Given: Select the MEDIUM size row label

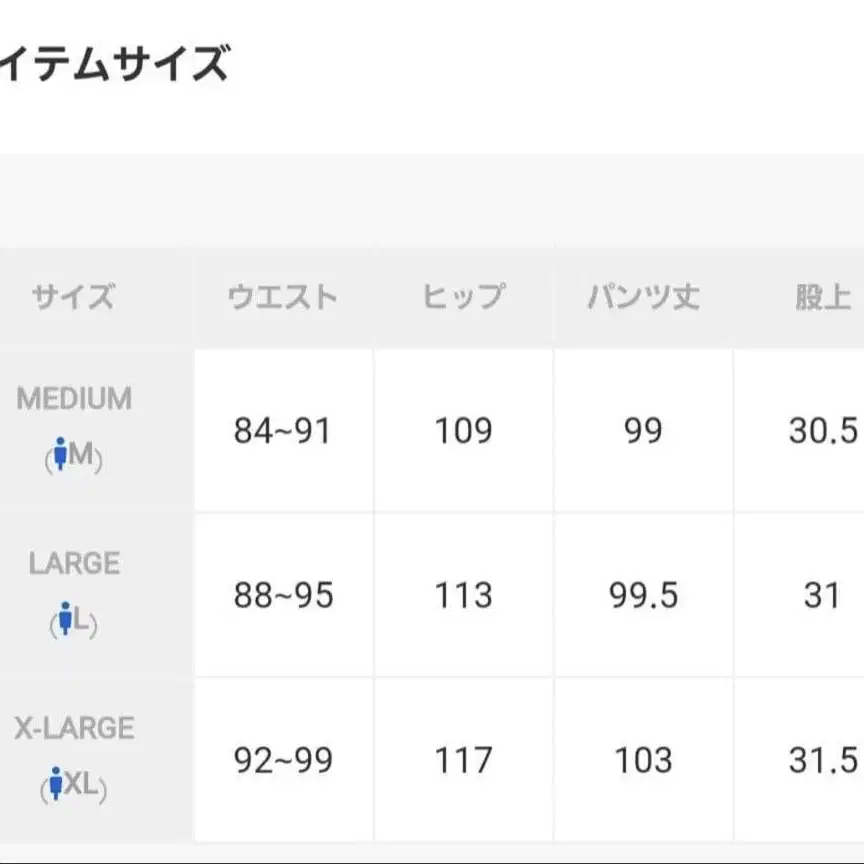Looking at the screenshot, I should (74, 399).
